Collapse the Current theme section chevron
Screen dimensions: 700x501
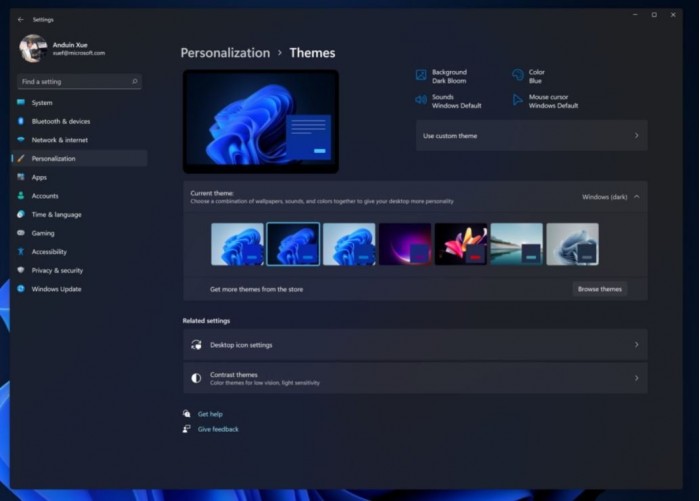click(637, 197)
